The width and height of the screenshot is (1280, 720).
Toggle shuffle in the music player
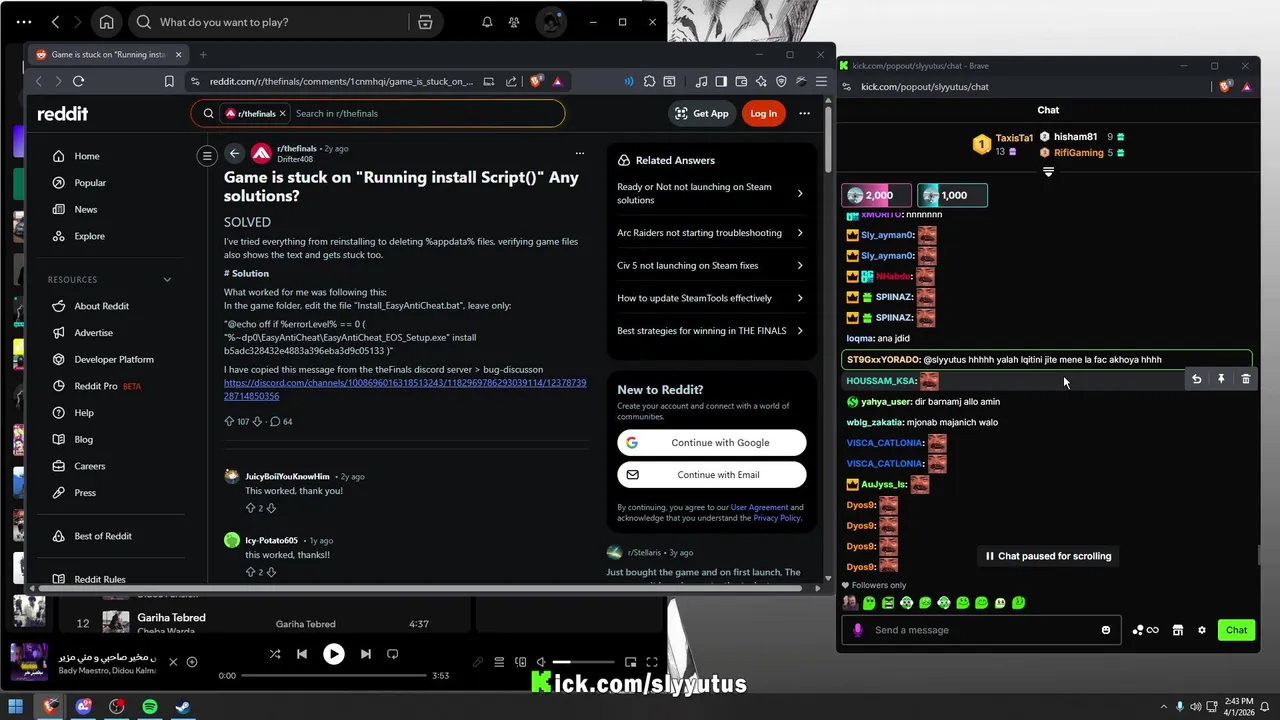click(275, 654)
